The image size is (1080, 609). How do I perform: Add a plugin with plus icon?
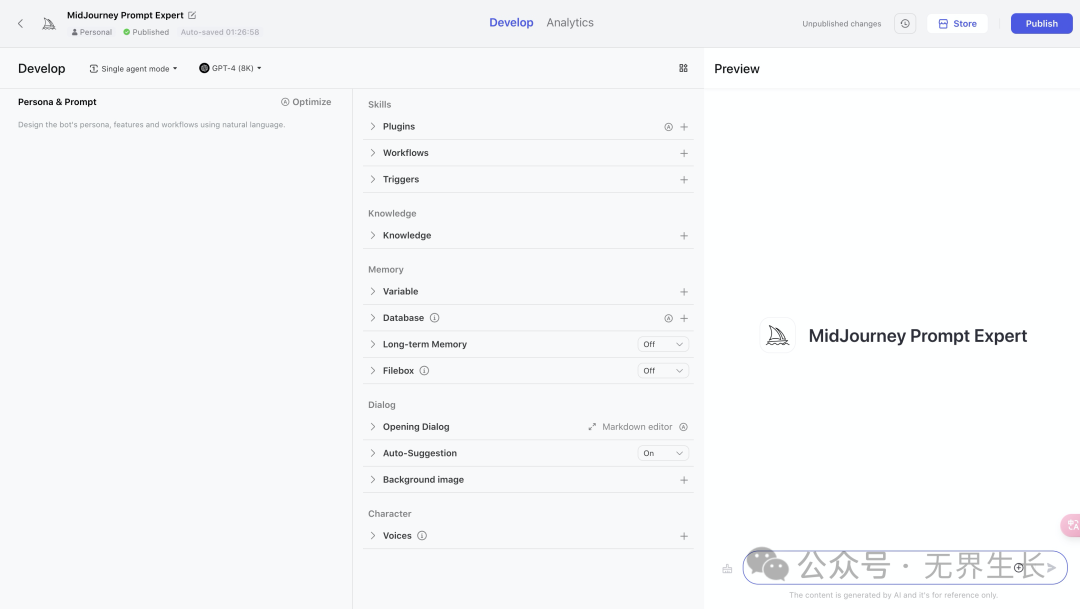(x=684, y=127)
